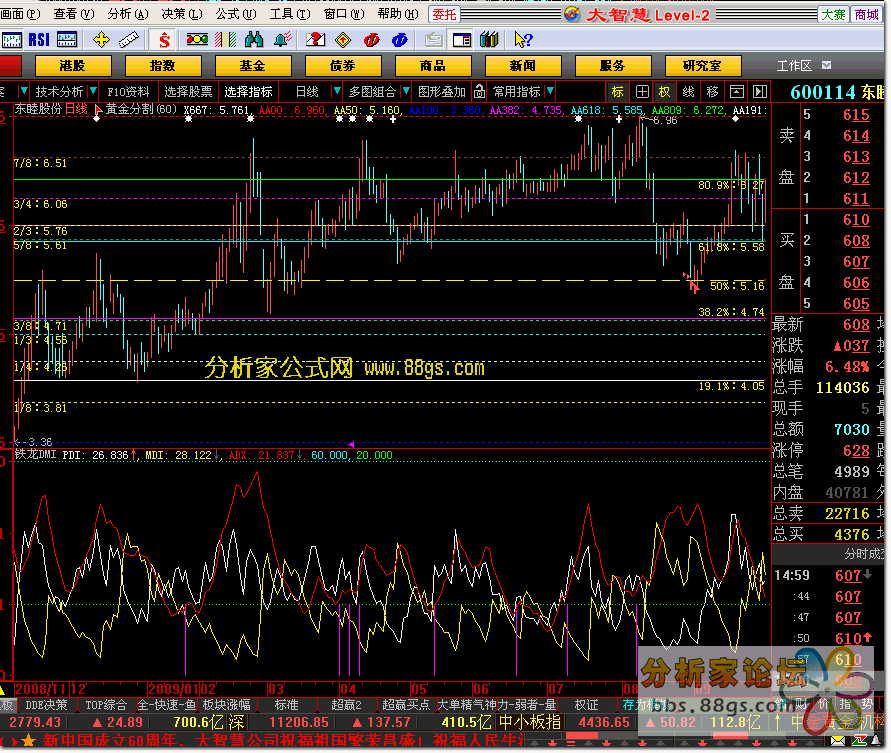Screen dimensions: 891x753
Task: Open the 窗口(W) menu
Action: point(344,14)
